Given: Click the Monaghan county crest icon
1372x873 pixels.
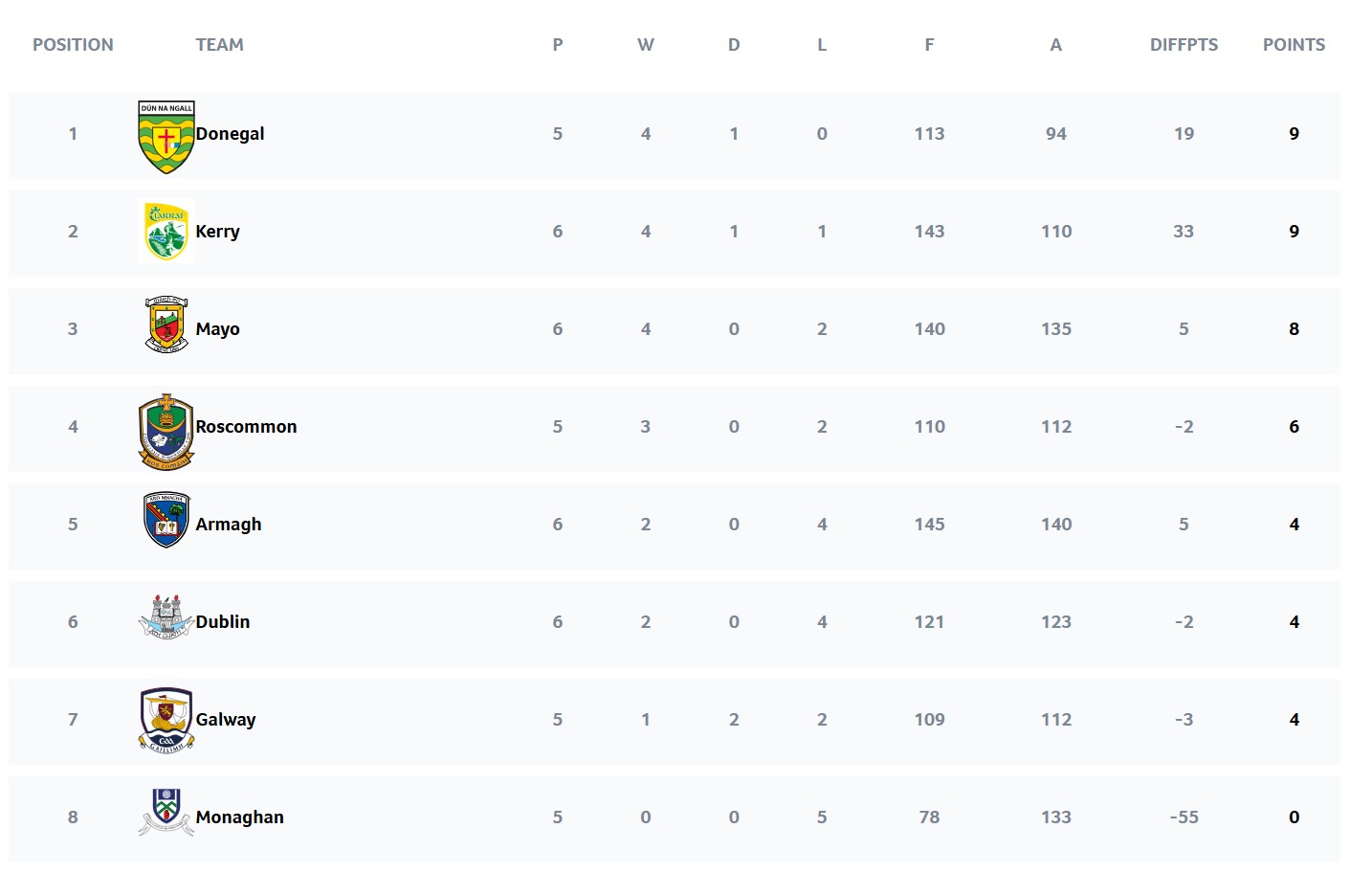Looking at the screenshot, I should [166, 812].
